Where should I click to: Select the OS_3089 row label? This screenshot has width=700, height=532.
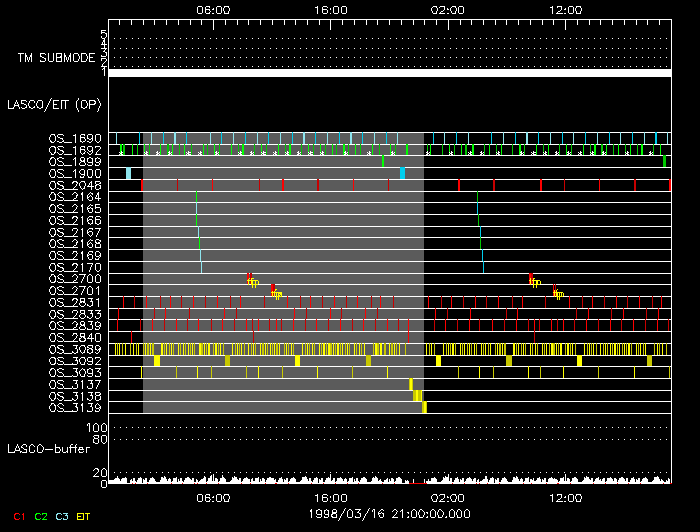[x=75, y=349]
